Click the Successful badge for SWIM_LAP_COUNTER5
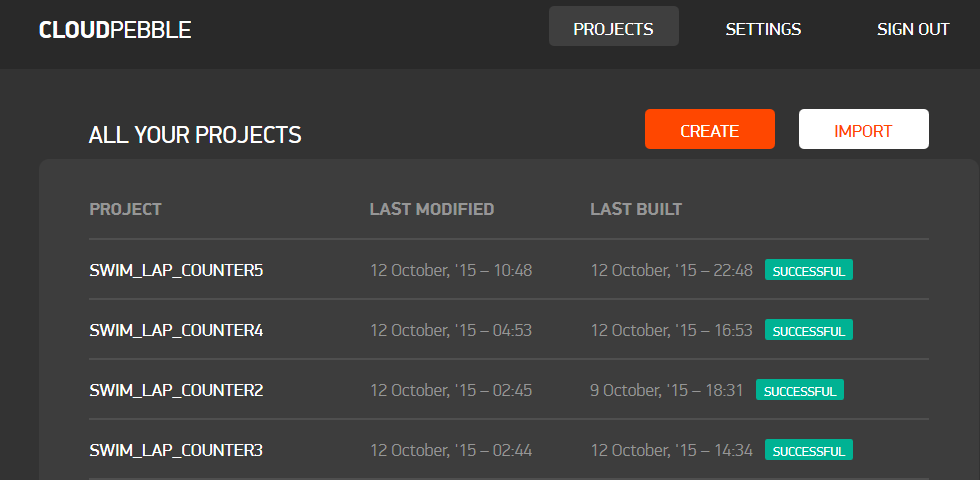 point(809,270)
